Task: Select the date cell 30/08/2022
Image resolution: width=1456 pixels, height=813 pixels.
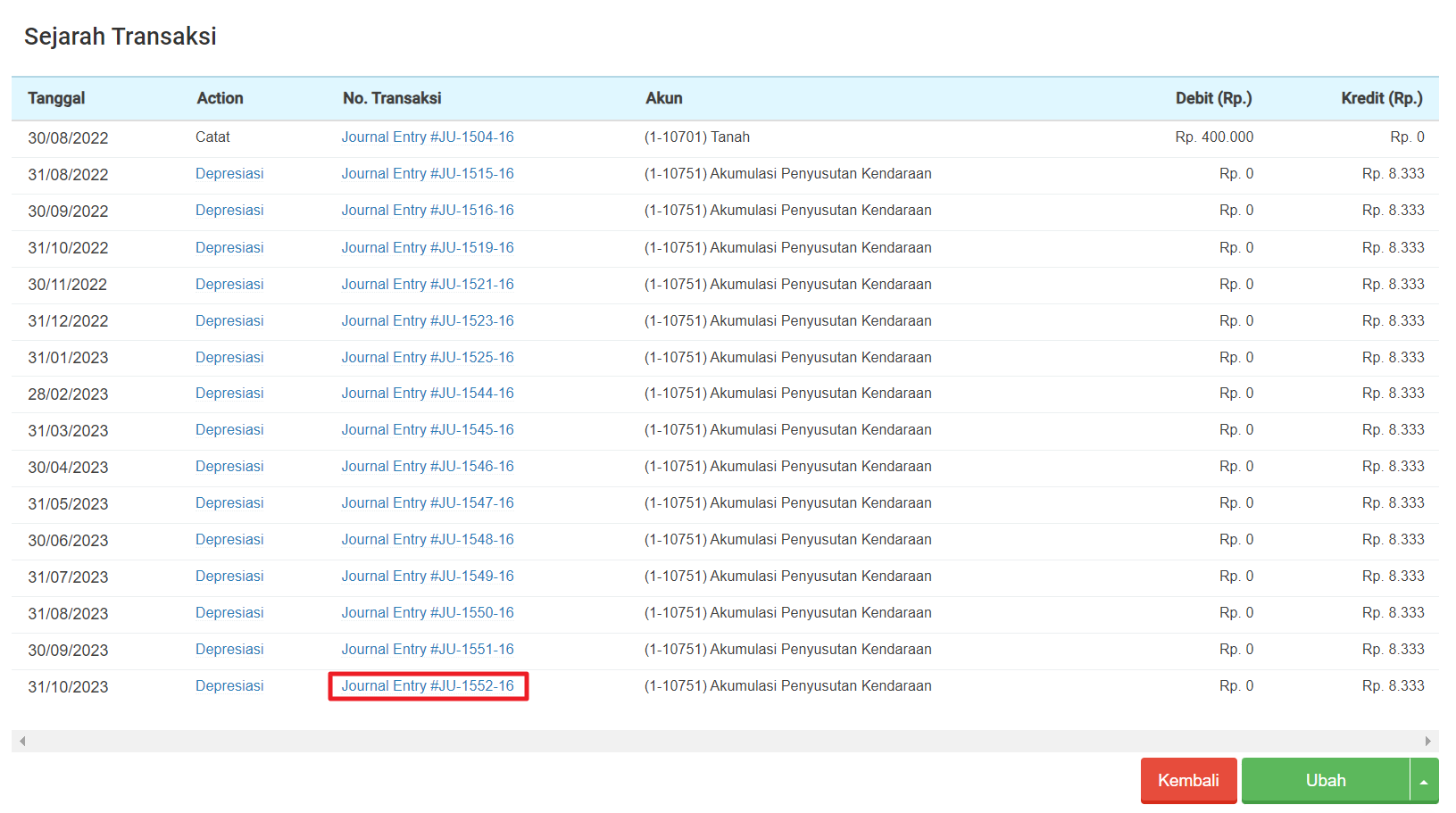Action: tap(68, 138)
